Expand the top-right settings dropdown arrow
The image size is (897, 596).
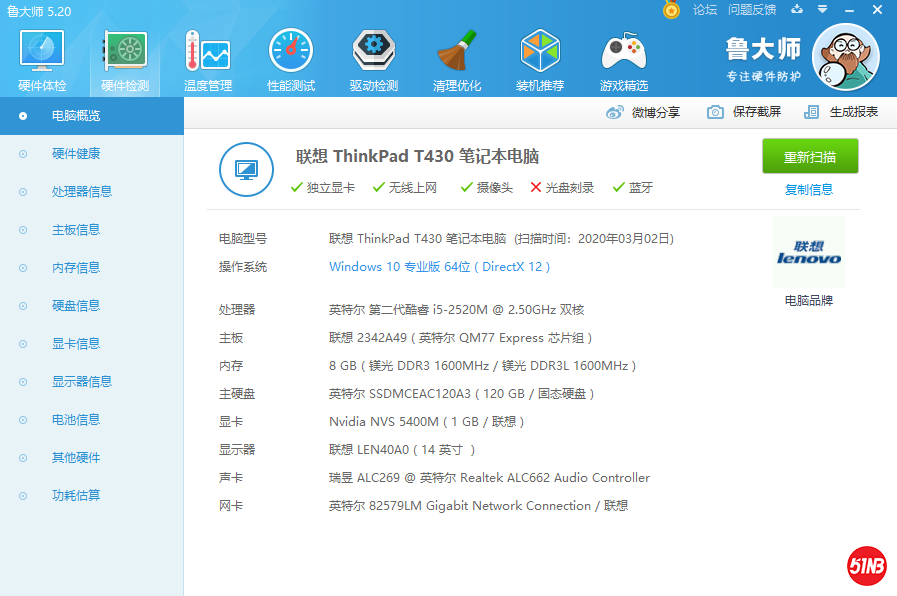(x=821, y=9)
